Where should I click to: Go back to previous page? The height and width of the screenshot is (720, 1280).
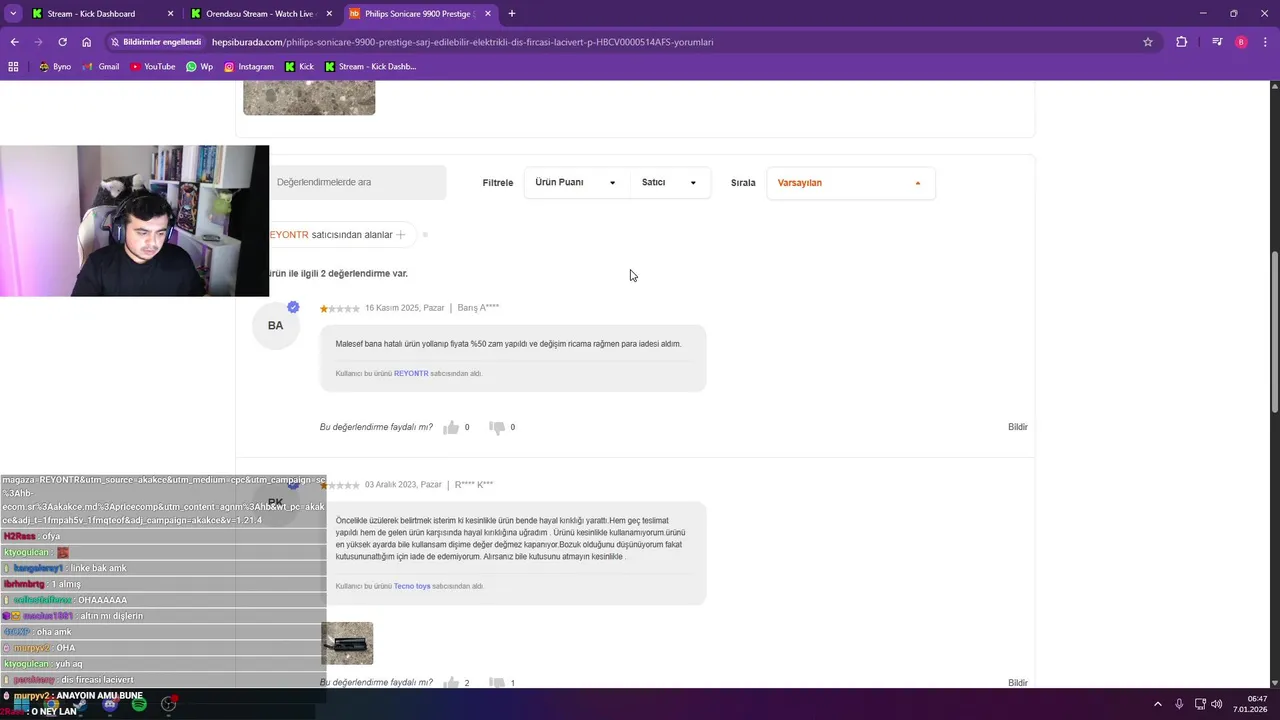click(14, 42)
